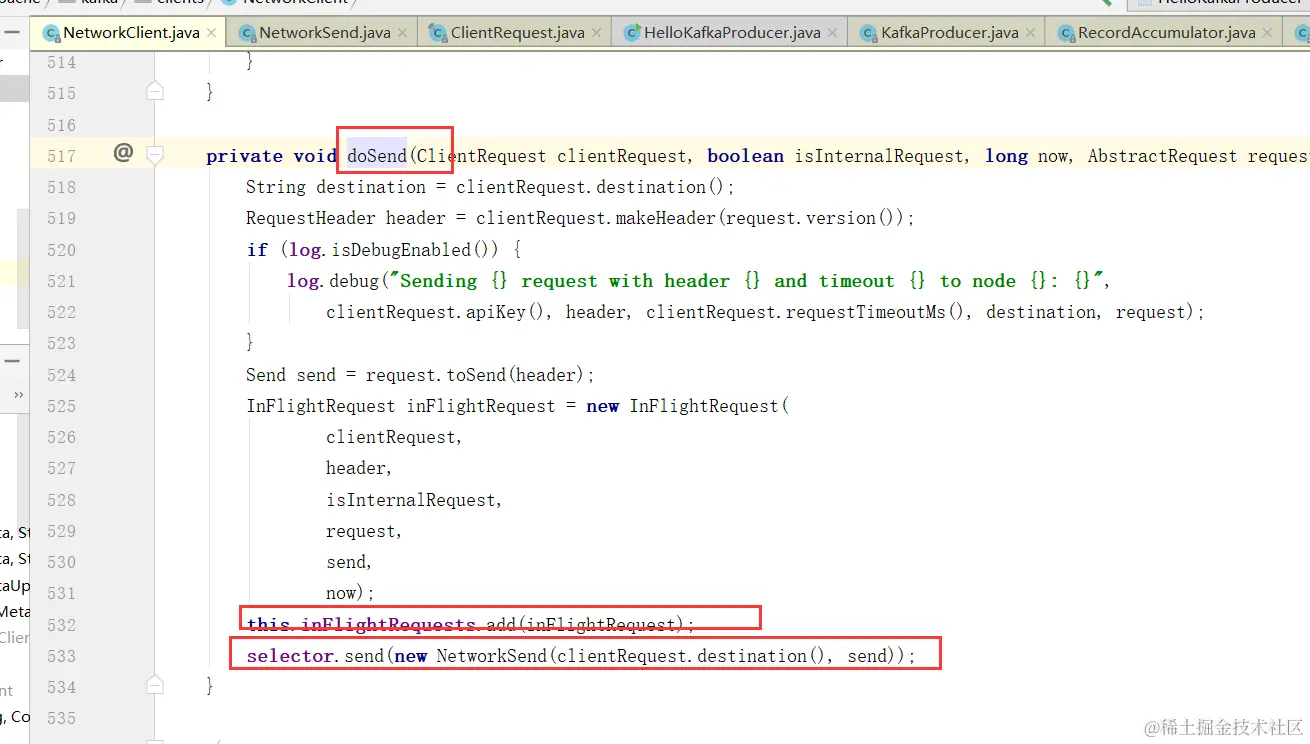Click the NetworkClient.java class file icon

pyautogui.click(x=51, y=33)
